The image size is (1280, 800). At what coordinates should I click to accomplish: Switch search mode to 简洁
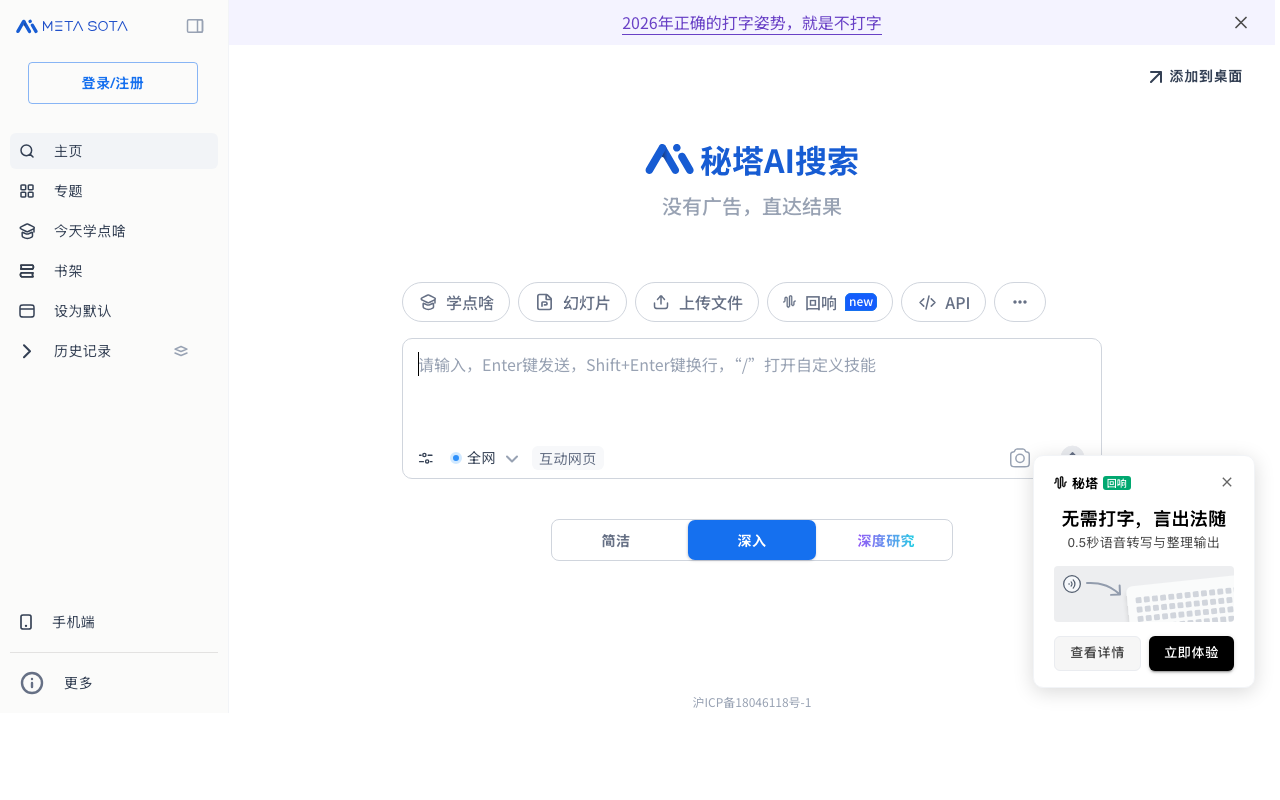click(617, 540)
